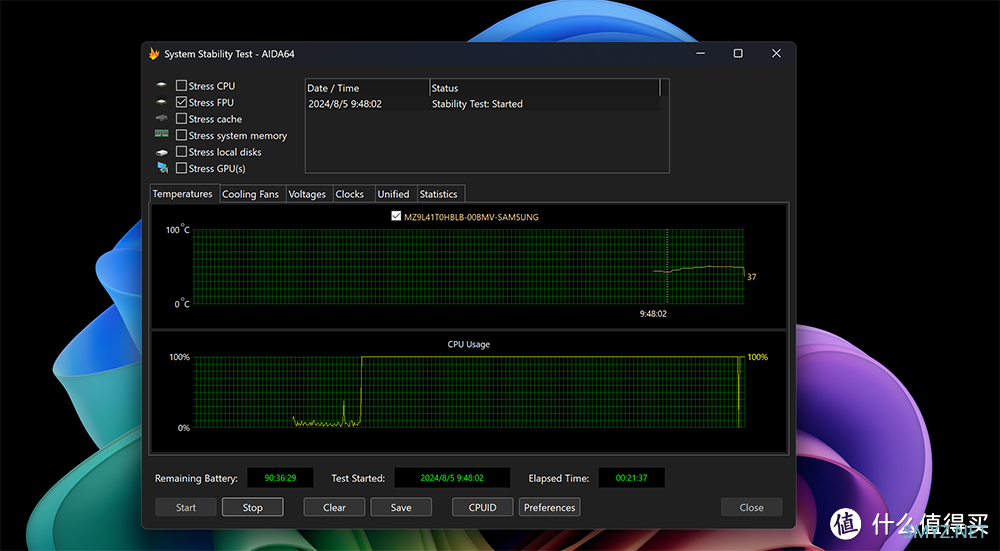The image size is (1000, 551).
Task: Show the Statistics tab
Action: click(439, 194)
